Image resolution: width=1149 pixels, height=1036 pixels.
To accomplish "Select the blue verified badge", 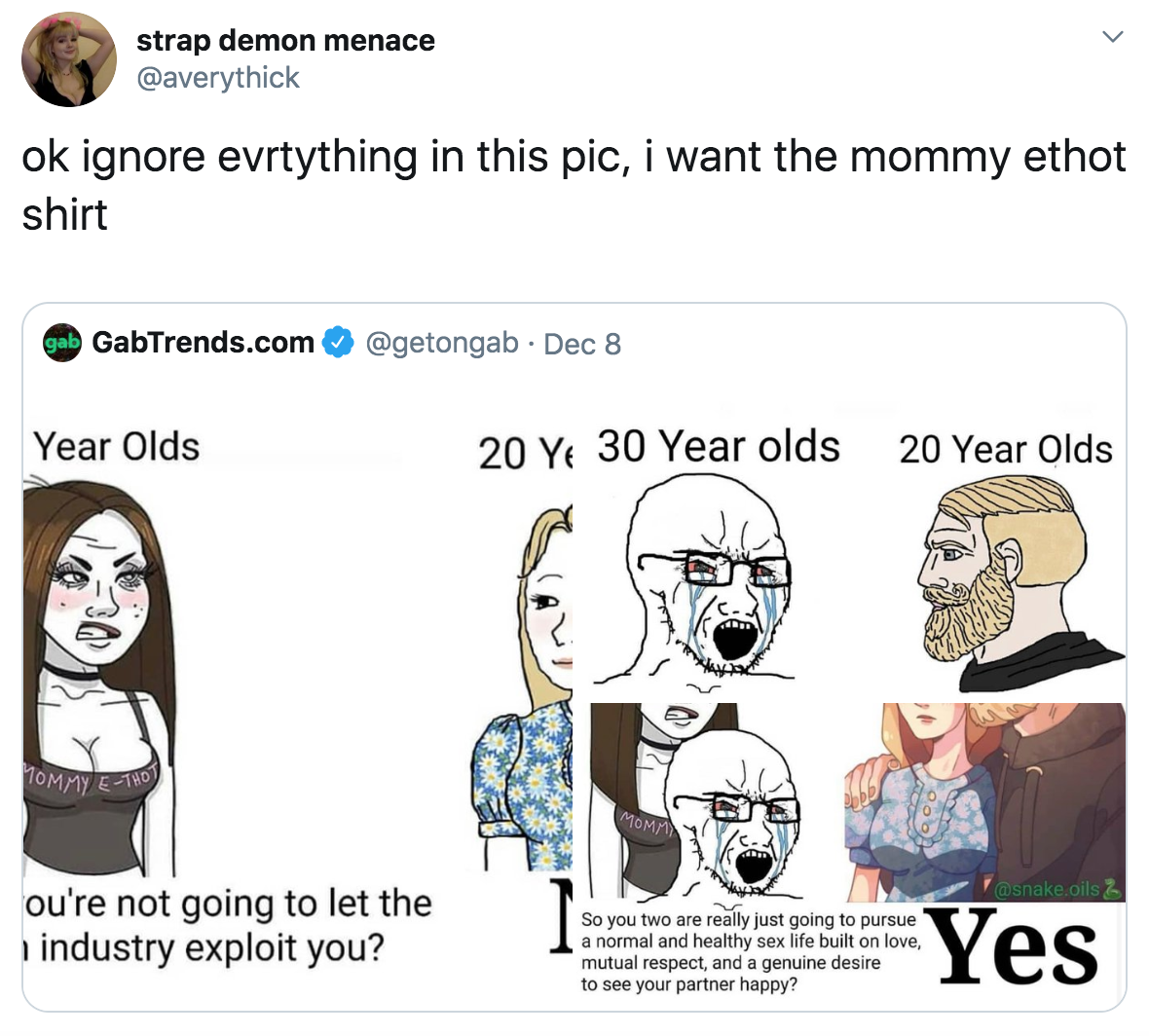I will coord(338,342).
